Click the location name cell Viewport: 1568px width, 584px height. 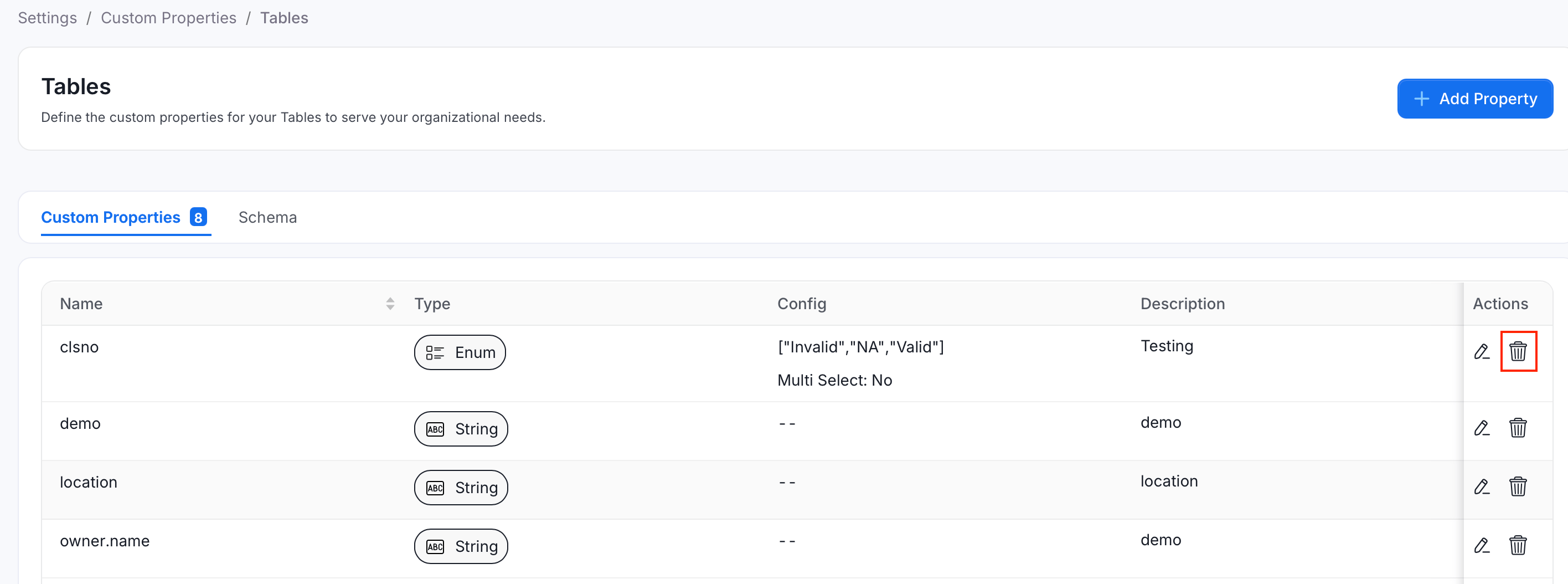coord(88,482)
